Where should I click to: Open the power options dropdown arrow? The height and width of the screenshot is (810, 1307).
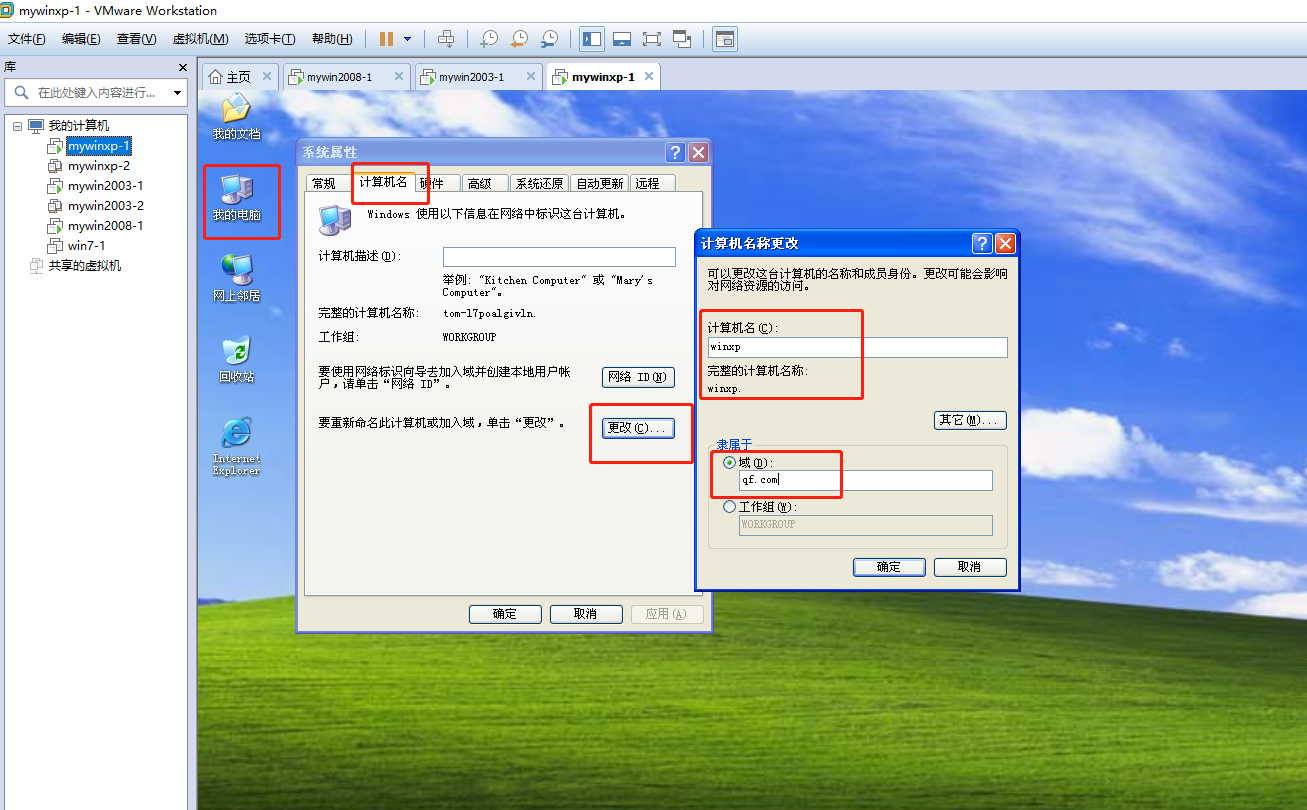point(407,39)
